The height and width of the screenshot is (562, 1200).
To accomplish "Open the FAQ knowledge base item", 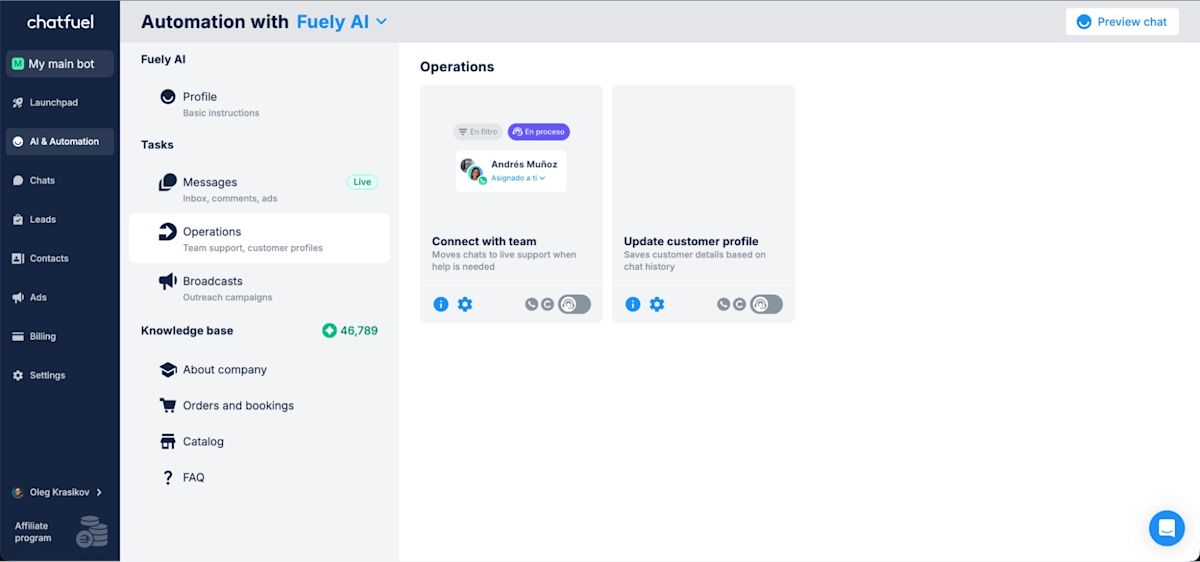I will click(x=193, y=478).
